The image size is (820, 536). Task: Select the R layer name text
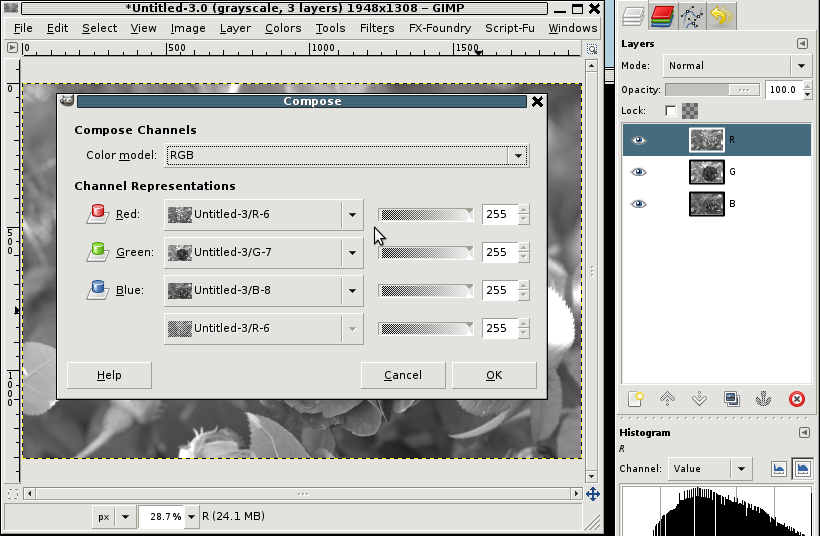(x=732, y=140)
